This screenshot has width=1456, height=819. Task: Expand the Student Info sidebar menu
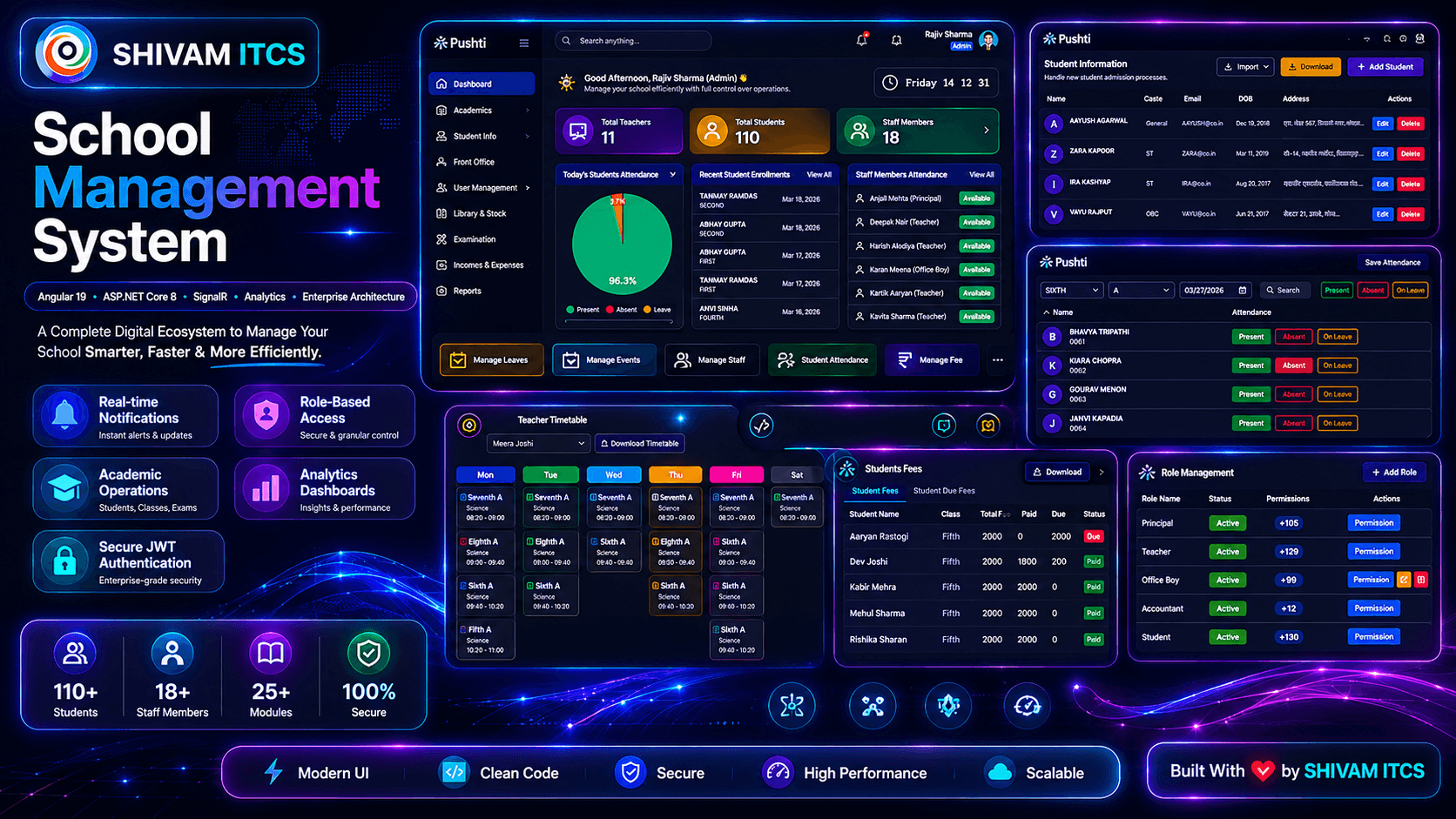pos(482,137)
